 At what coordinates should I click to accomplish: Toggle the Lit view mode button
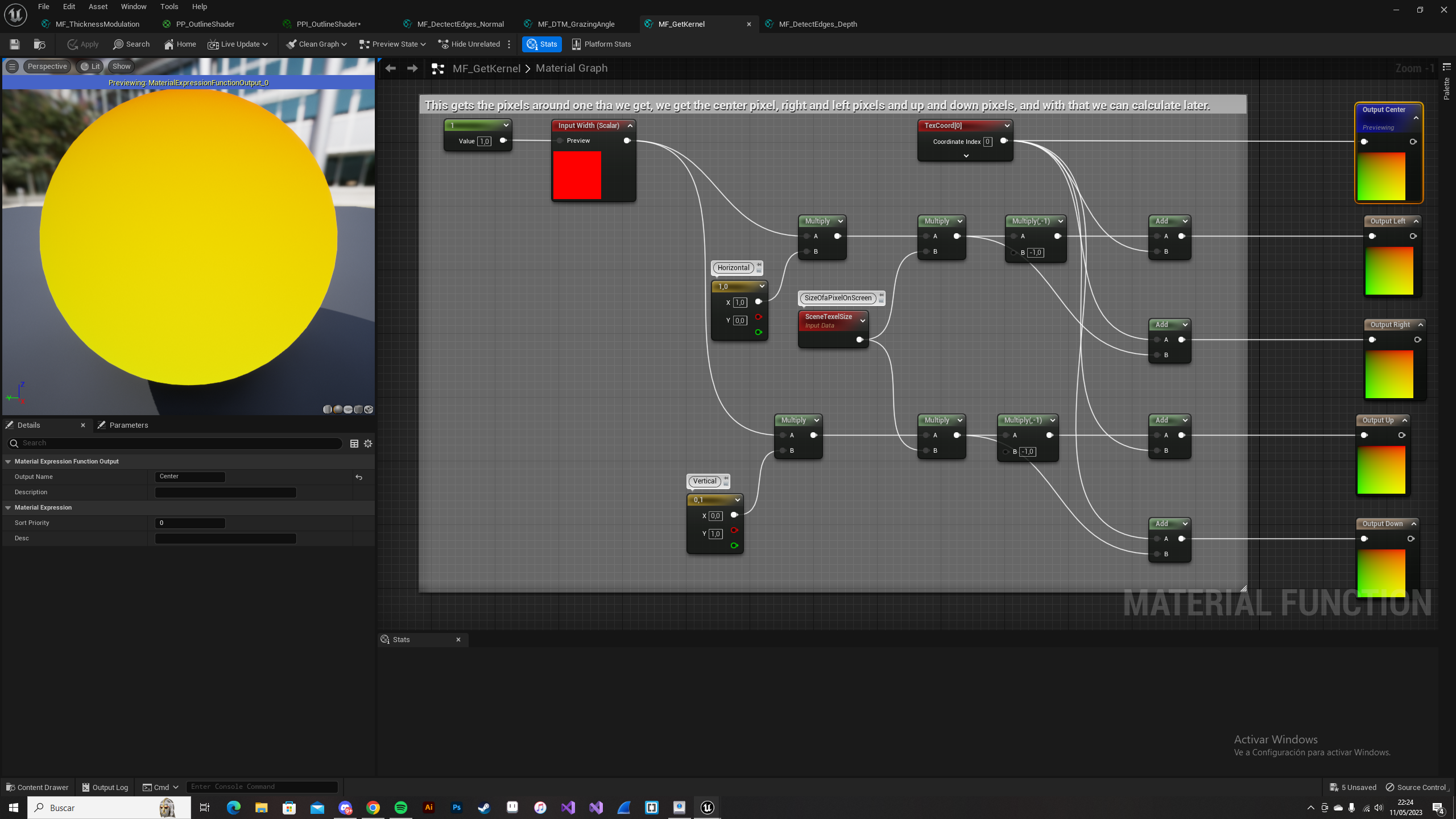(90, 67)
